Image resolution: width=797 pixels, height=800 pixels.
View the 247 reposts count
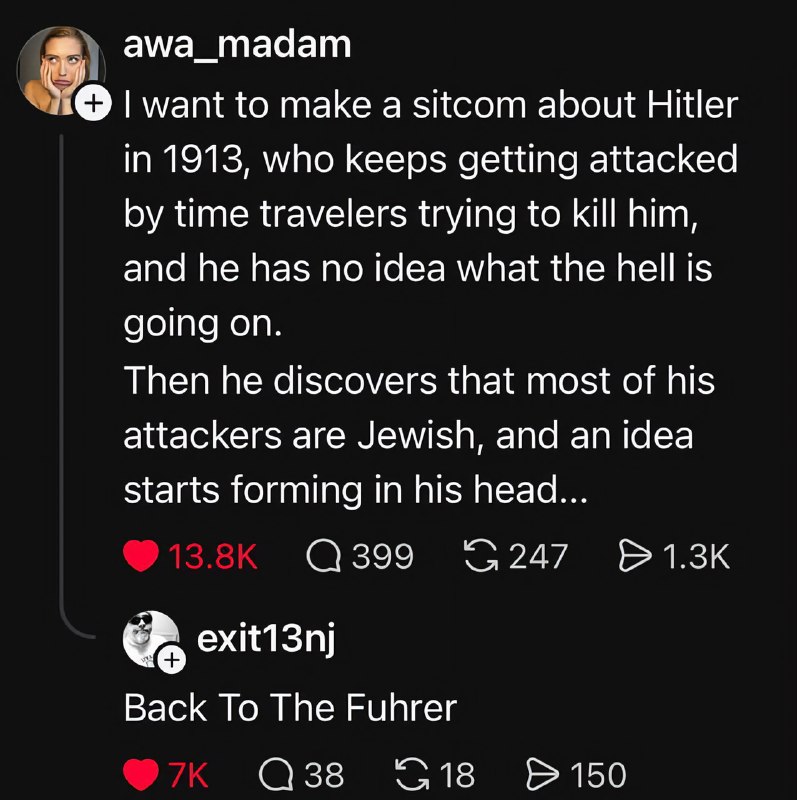tap(538, 556)
